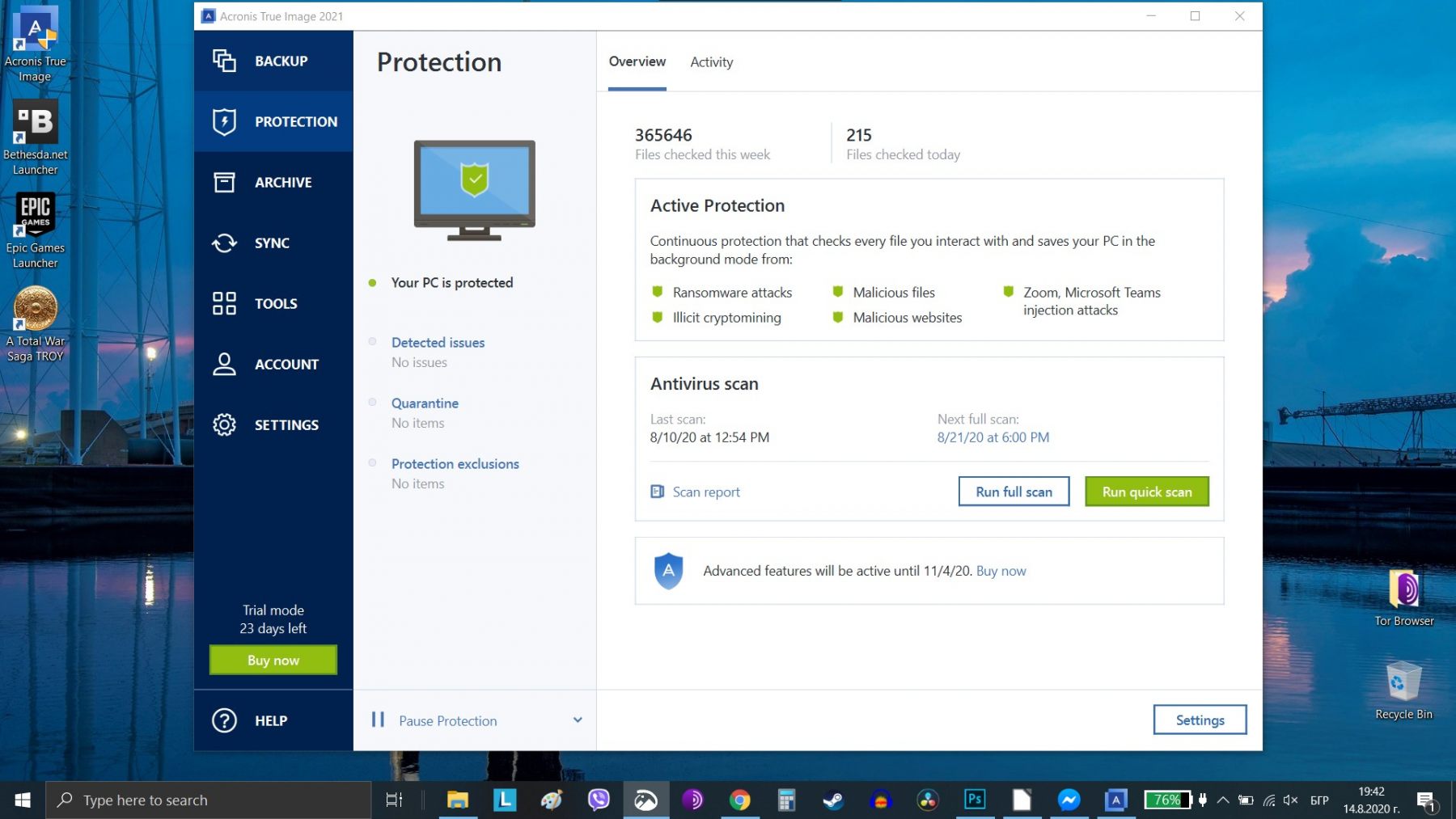Select the PROTECTION menu label
Viewport: 1456px width, 819px height.
pyautogui.click(x=296, y=121)
